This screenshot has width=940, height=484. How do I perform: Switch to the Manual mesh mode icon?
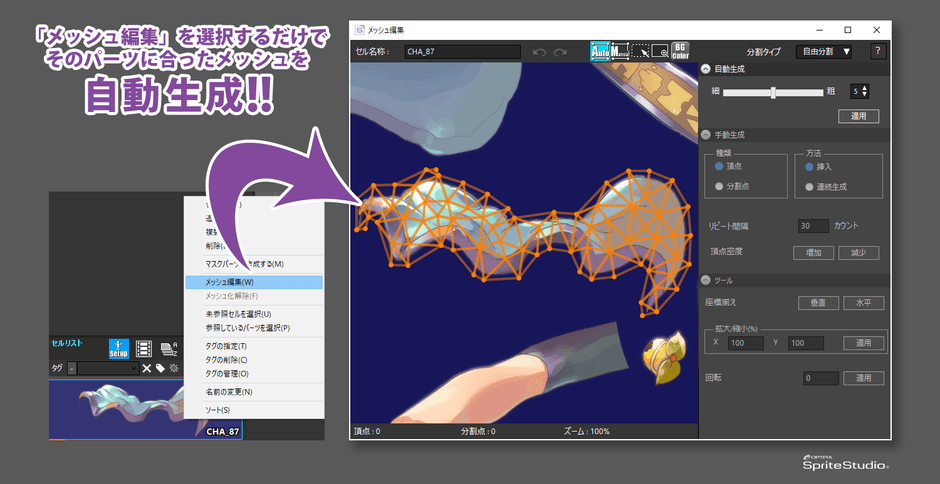point(620,51)
